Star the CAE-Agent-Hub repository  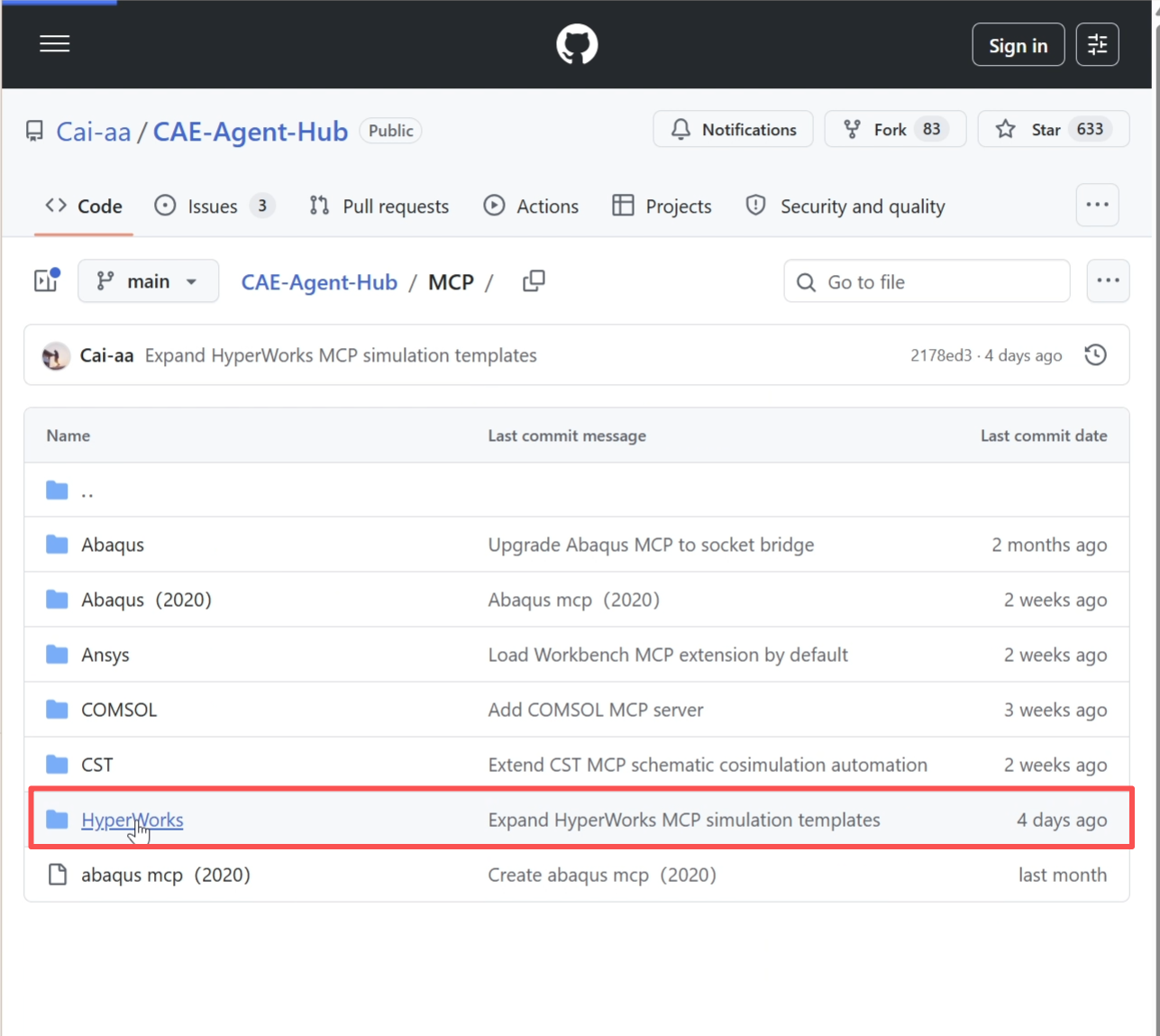(1053, 130)
